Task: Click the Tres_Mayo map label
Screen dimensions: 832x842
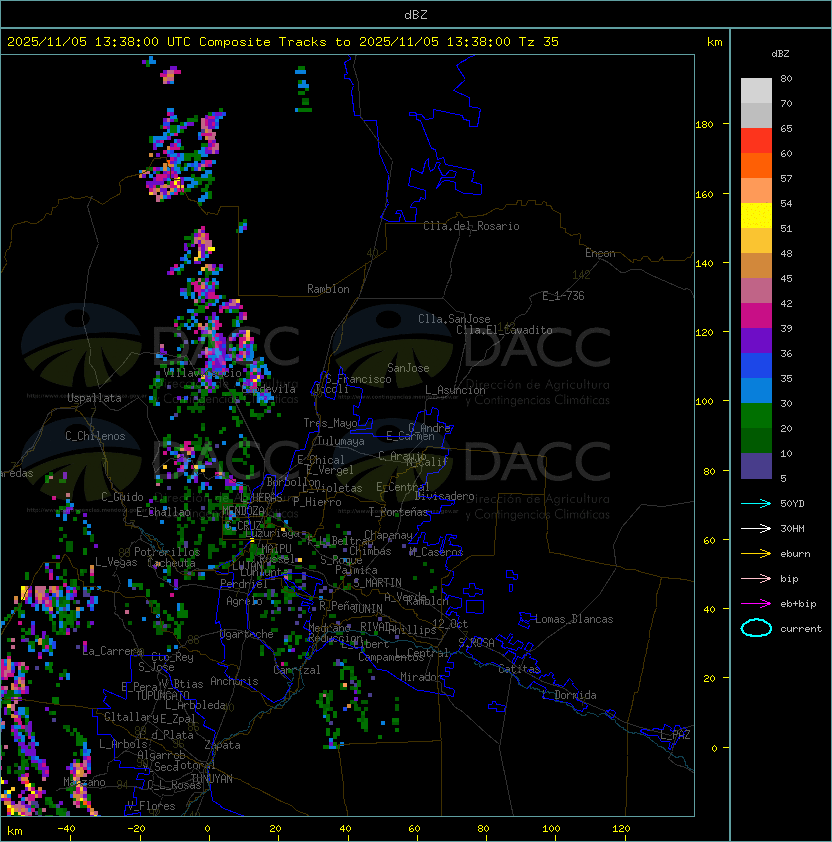Action: 330,423
